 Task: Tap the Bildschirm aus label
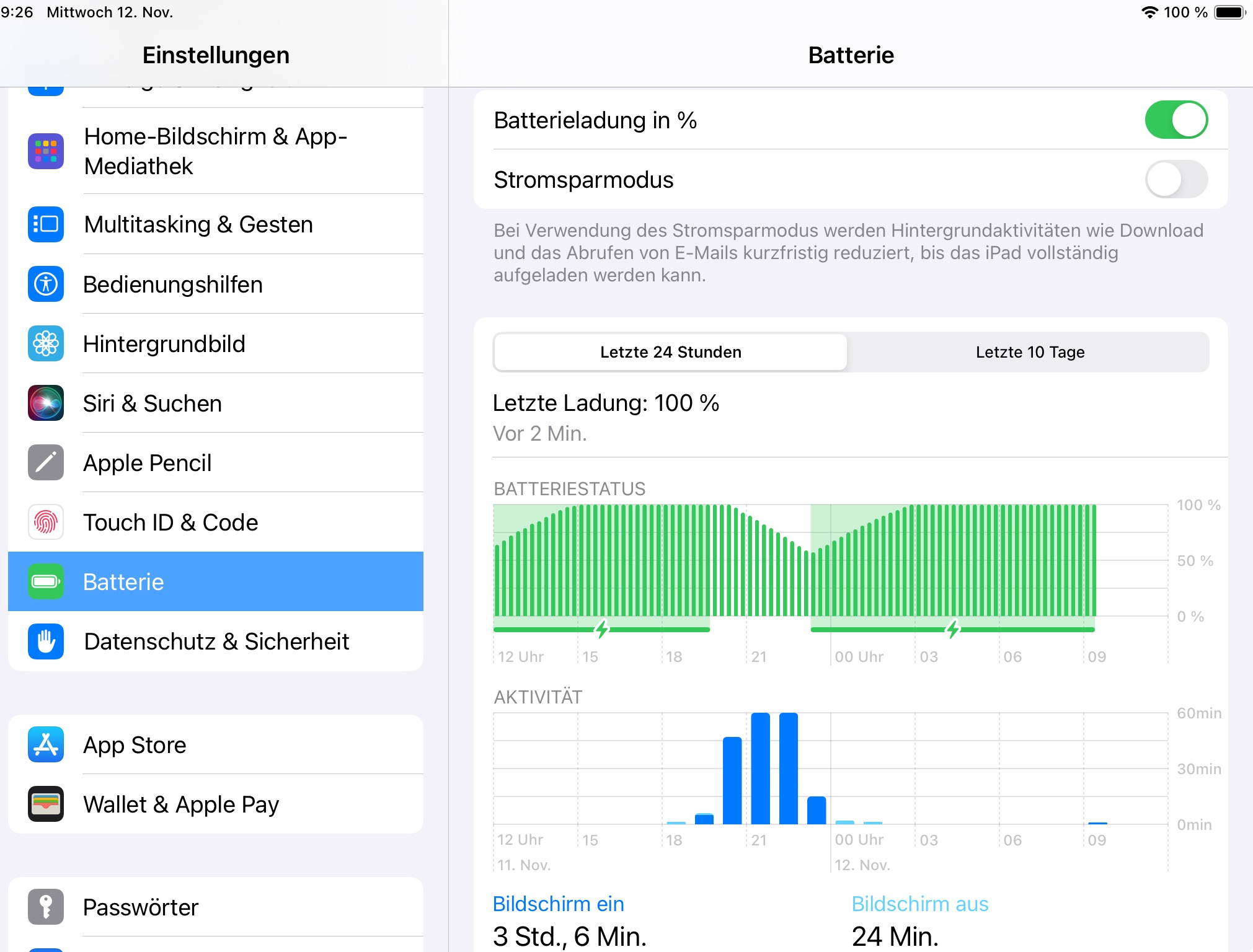pyautogui.click(x=919, y=904)
